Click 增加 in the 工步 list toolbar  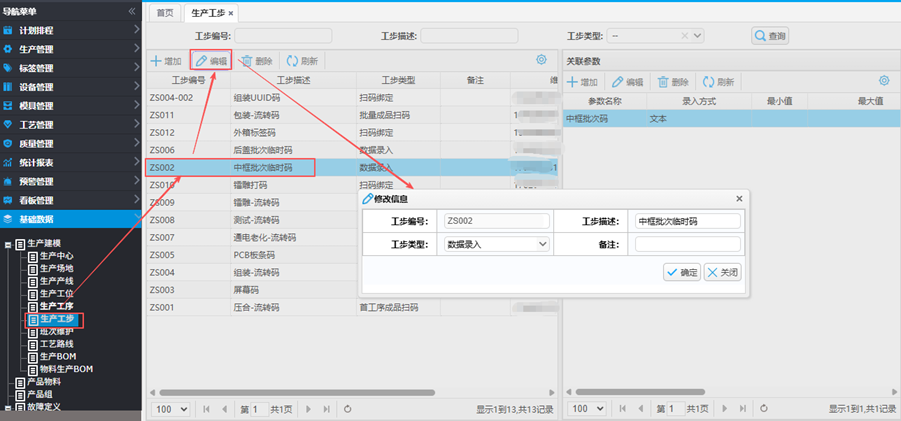pos(166,61)
